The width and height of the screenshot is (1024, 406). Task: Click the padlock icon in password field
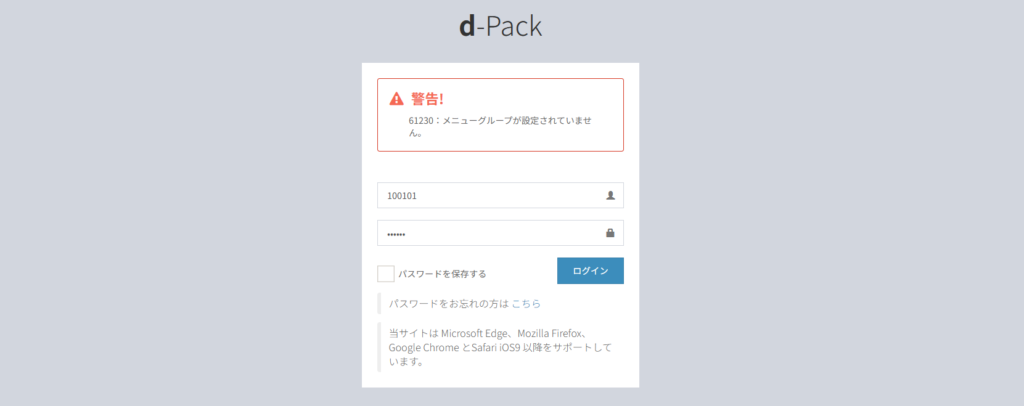point(610,233)
